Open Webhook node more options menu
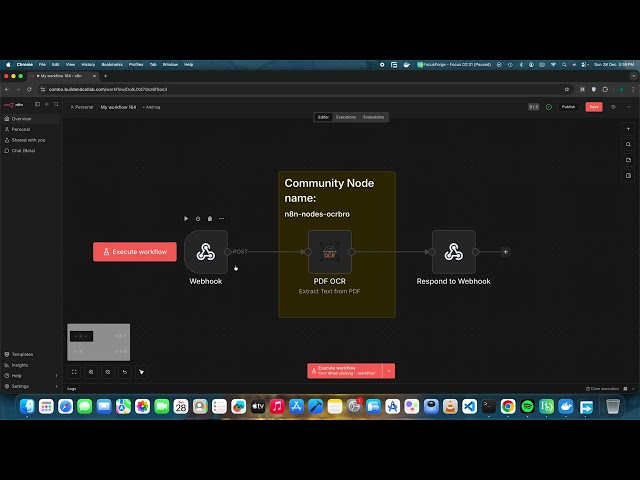This screenshot has height=480, width=640. click(x=222, y=219)
